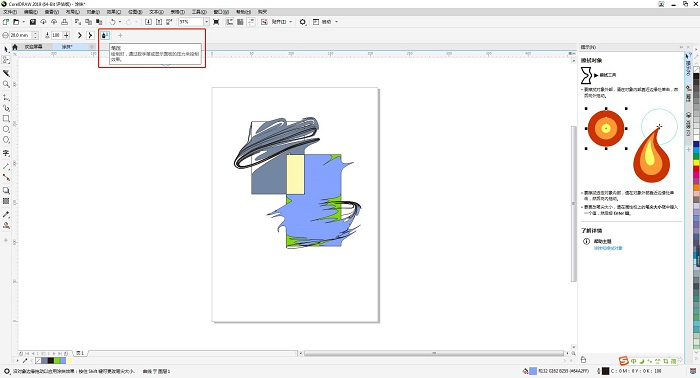Open the help topic link in Hints
700x378 pixels.
point(608,248)
